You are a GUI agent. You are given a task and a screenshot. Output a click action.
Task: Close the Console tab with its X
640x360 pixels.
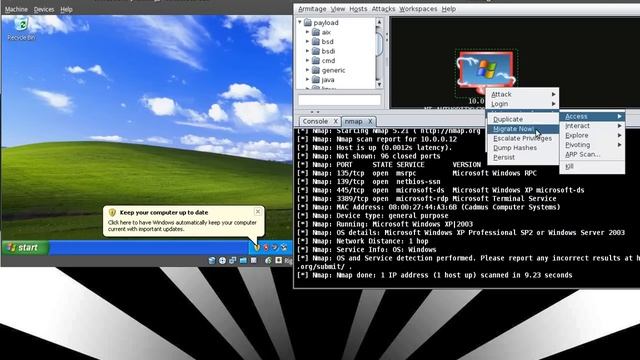(335, 121)
